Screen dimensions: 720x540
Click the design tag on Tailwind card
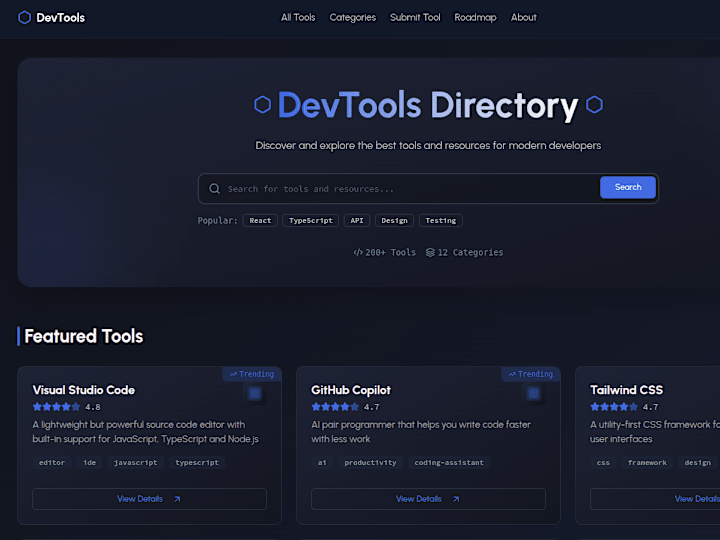tap(698, 462)
